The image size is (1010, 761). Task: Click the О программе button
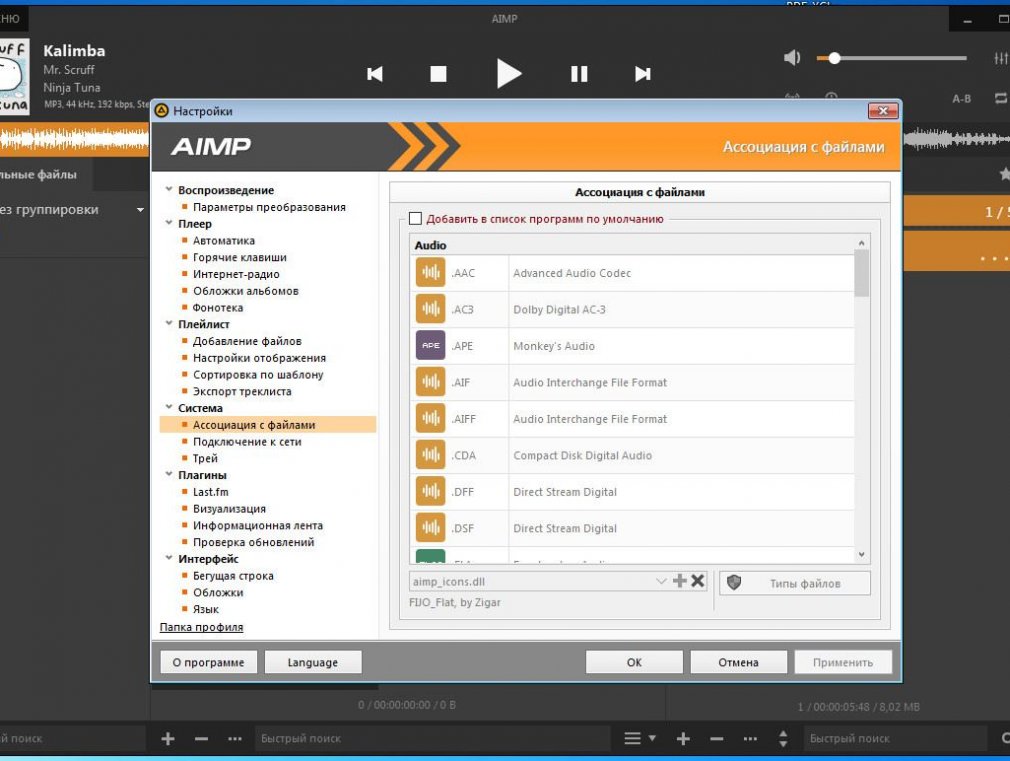tap(208, 662)
